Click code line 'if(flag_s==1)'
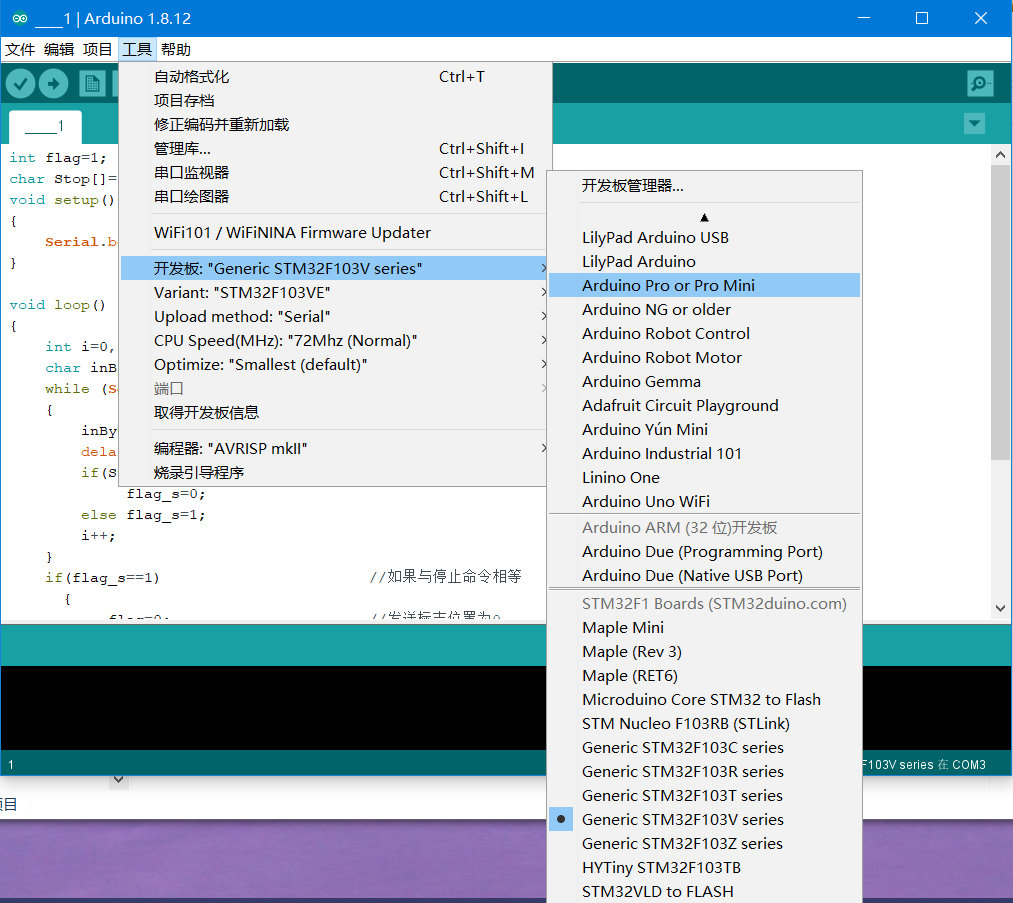This screenshot has height=903, width=1013. coord(102,577)
